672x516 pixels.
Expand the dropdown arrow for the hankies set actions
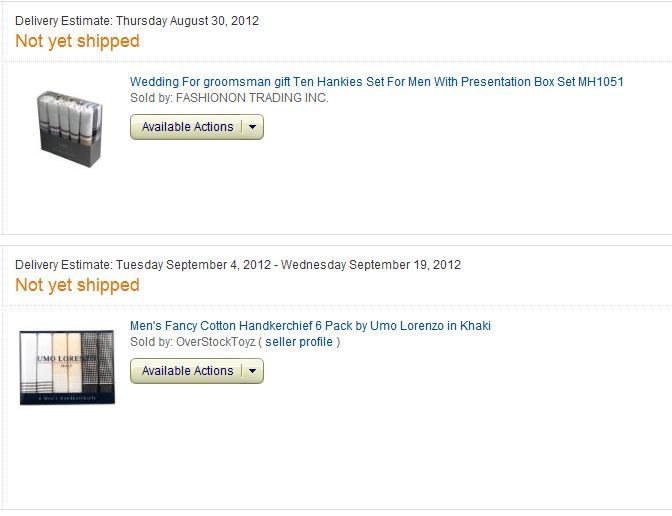253,127
